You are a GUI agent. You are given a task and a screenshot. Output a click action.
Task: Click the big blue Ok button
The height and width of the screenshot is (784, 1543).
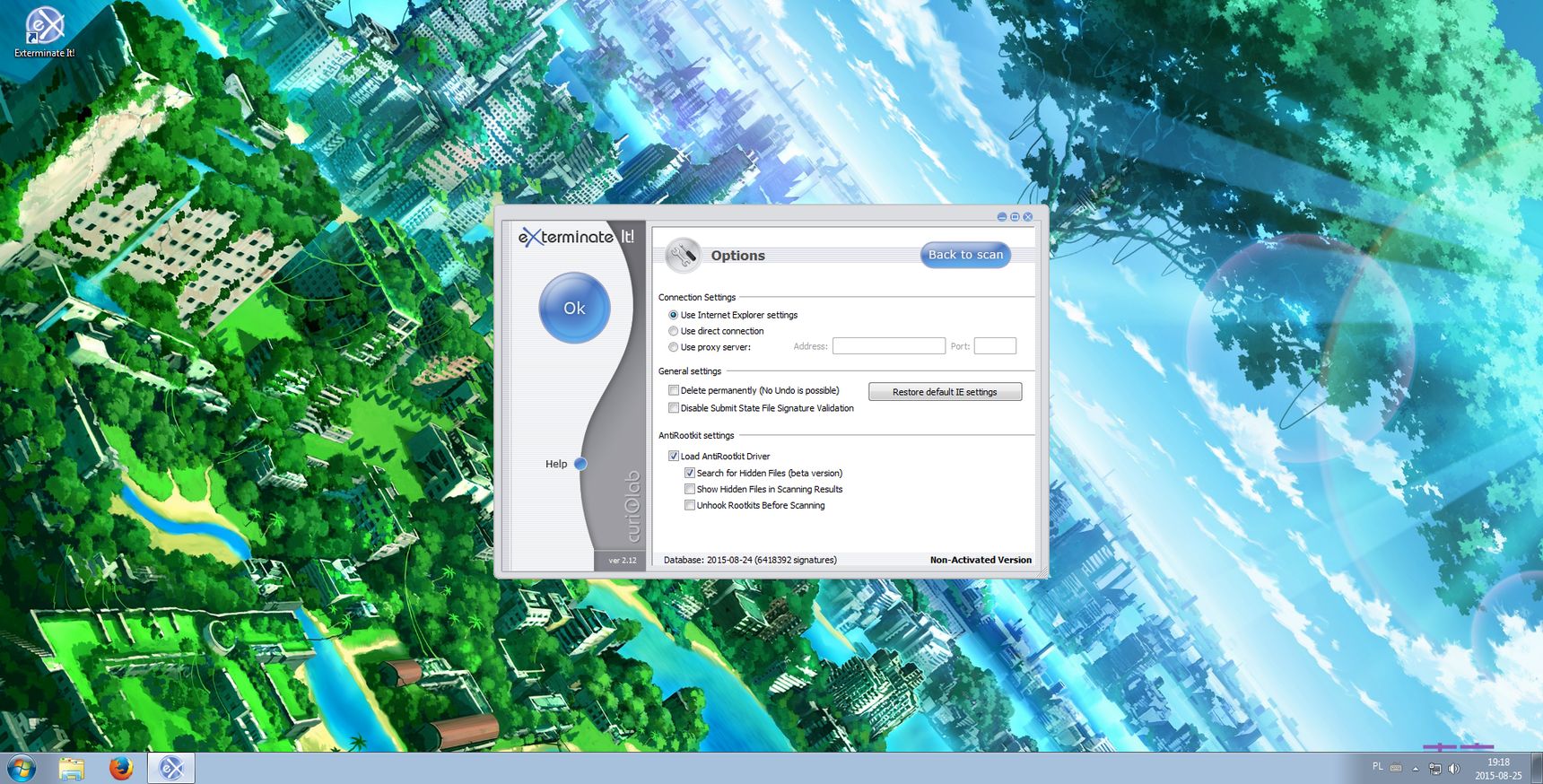(x=574, y=308)
